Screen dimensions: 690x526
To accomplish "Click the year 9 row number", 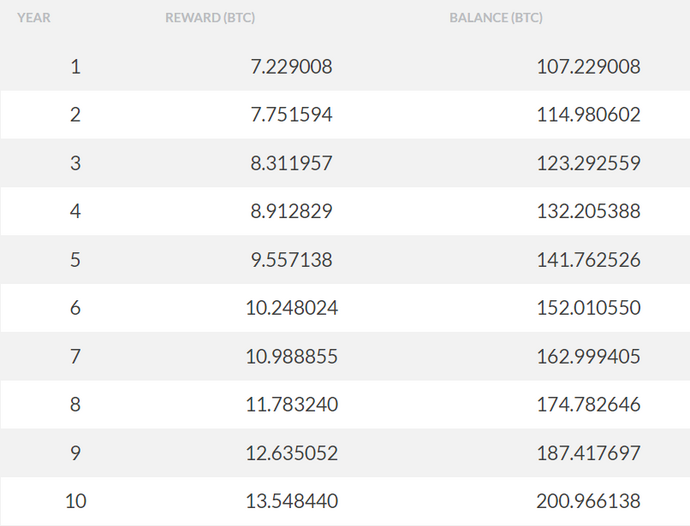I will (x=76, y=453).
